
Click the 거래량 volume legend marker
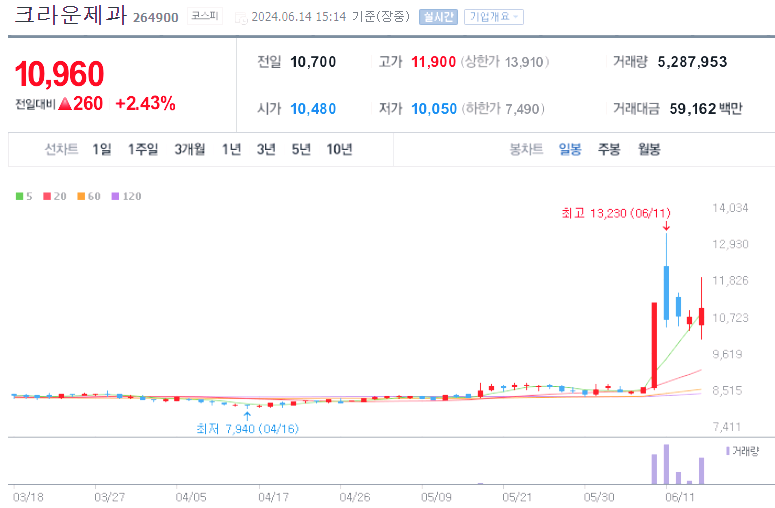728,451
